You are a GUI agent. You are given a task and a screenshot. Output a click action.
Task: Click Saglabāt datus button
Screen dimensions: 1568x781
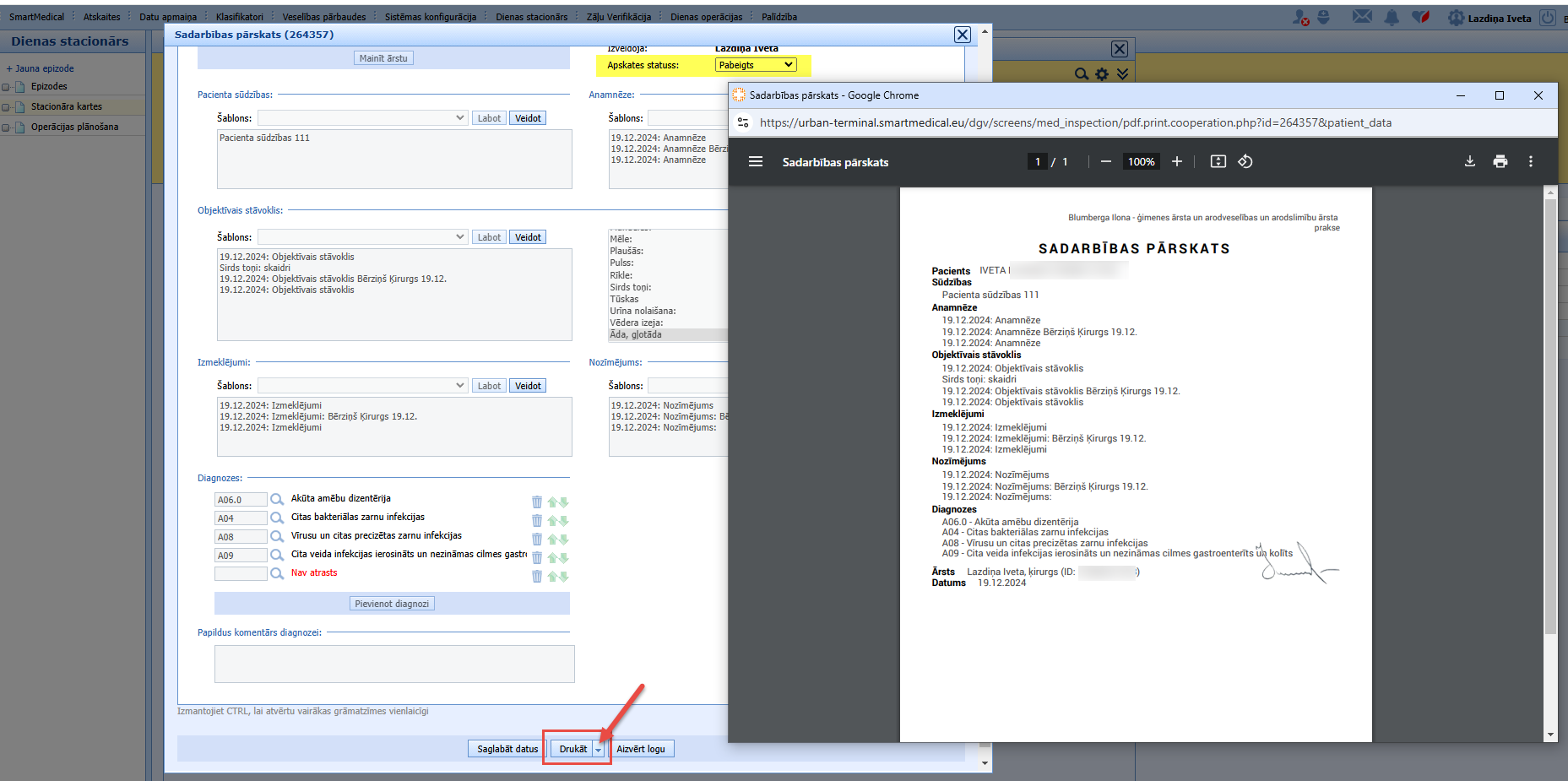pos(507,749)
